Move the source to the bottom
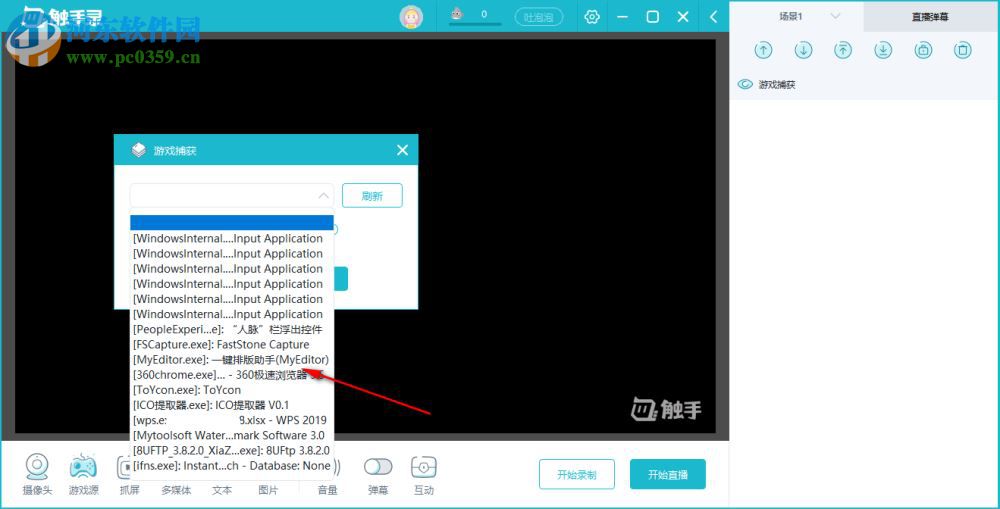The width and height of the screenshot is (1000, 509). tap(883, 50)
